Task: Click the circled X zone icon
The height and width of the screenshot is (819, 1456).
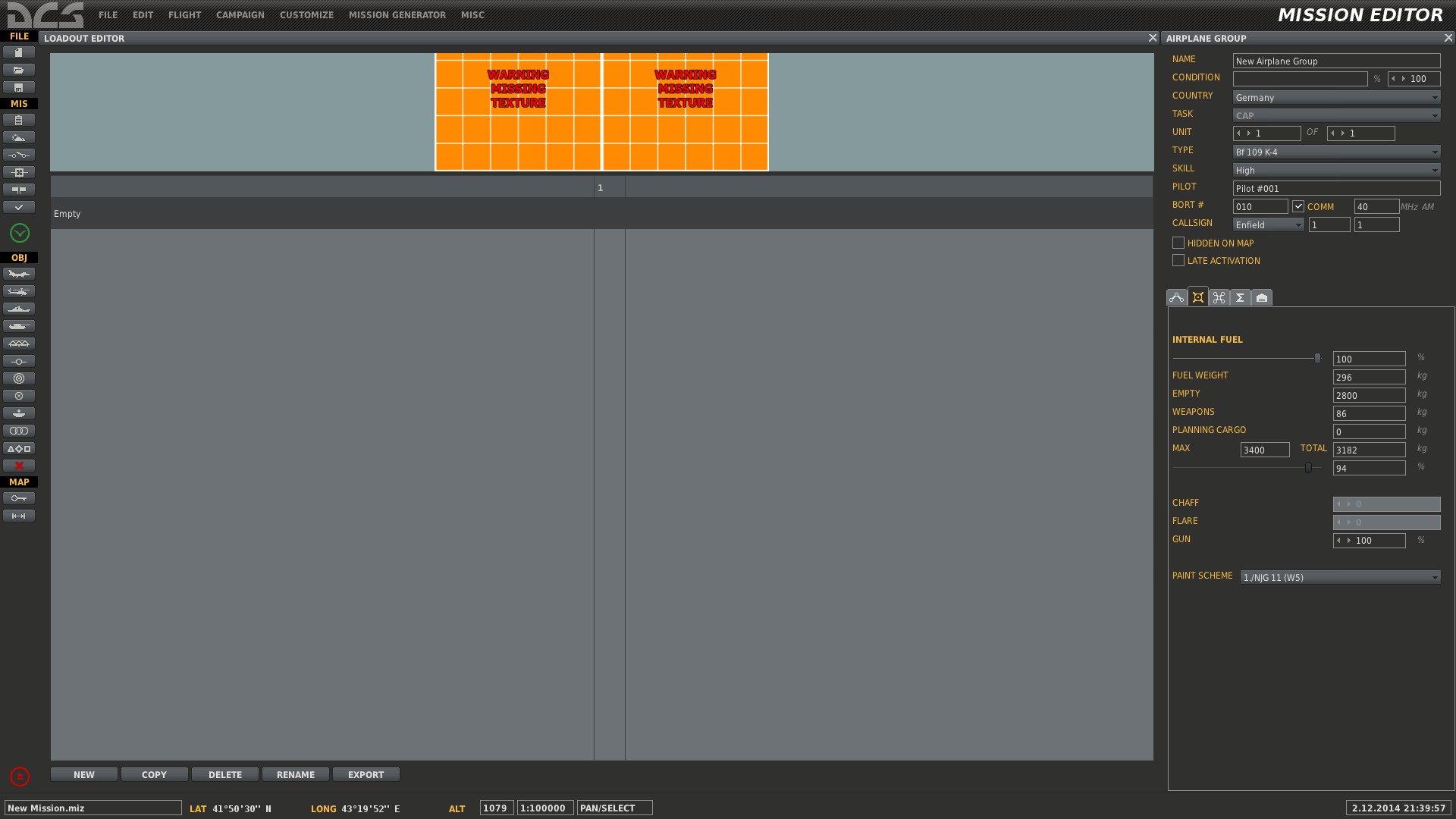Action: click(19, 396)
